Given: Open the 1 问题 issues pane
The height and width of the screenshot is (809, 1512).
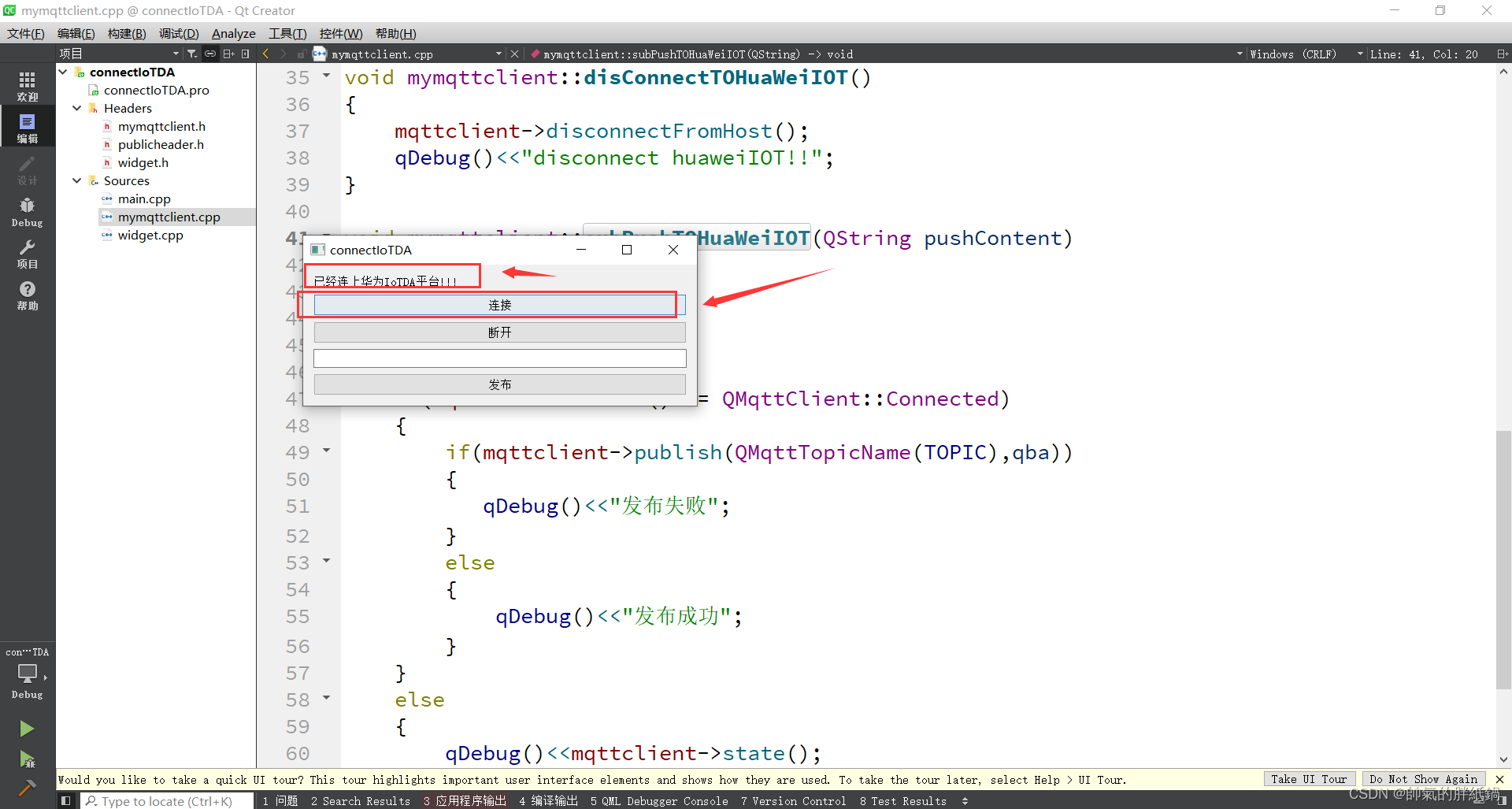Looking at the screenshot, I should 280,801.
